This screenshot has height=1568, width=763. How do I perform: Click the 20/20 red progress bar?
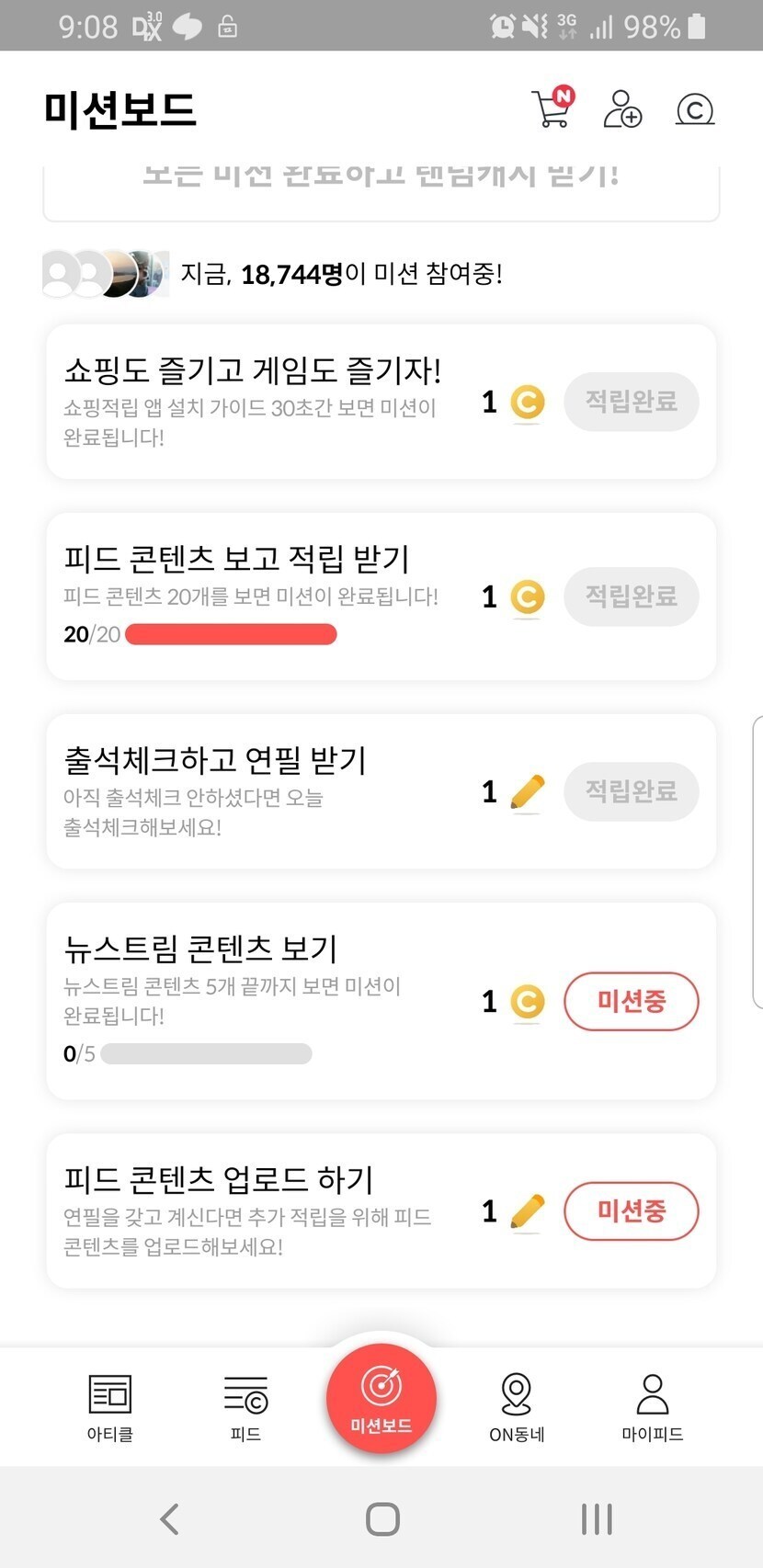pyautogui.click(x=231, y=634)
